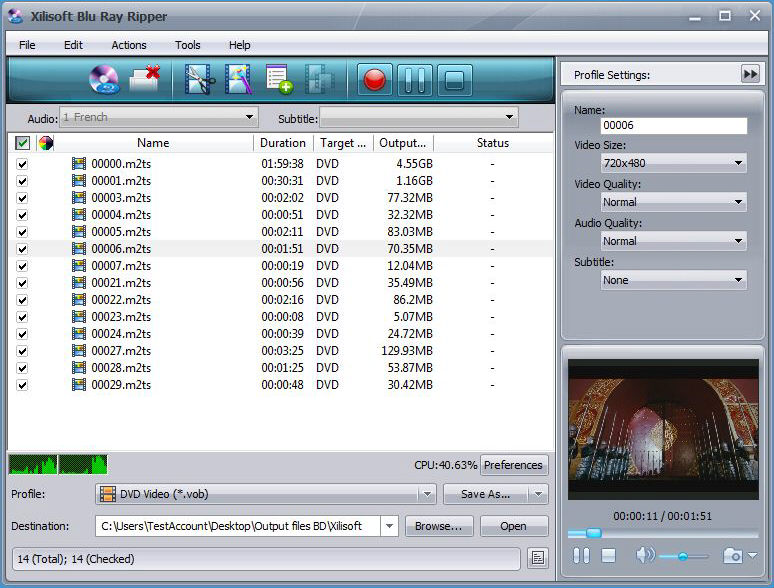
Task: Click the film icon of 00027.m2ts
Action: [79, 351]
